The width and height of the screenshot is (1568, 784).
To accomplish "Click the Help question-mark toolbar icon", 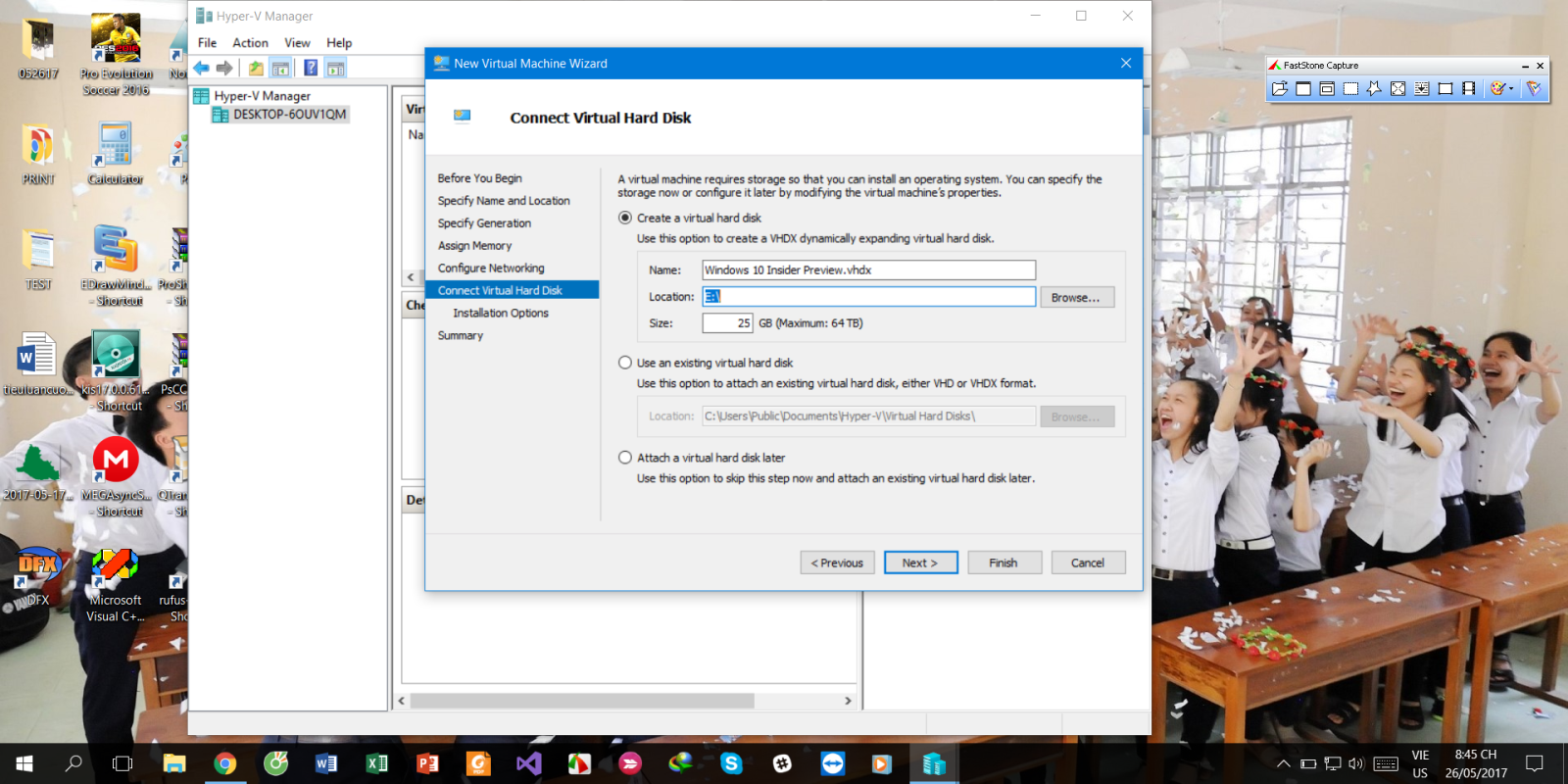I will pos(311,68).
